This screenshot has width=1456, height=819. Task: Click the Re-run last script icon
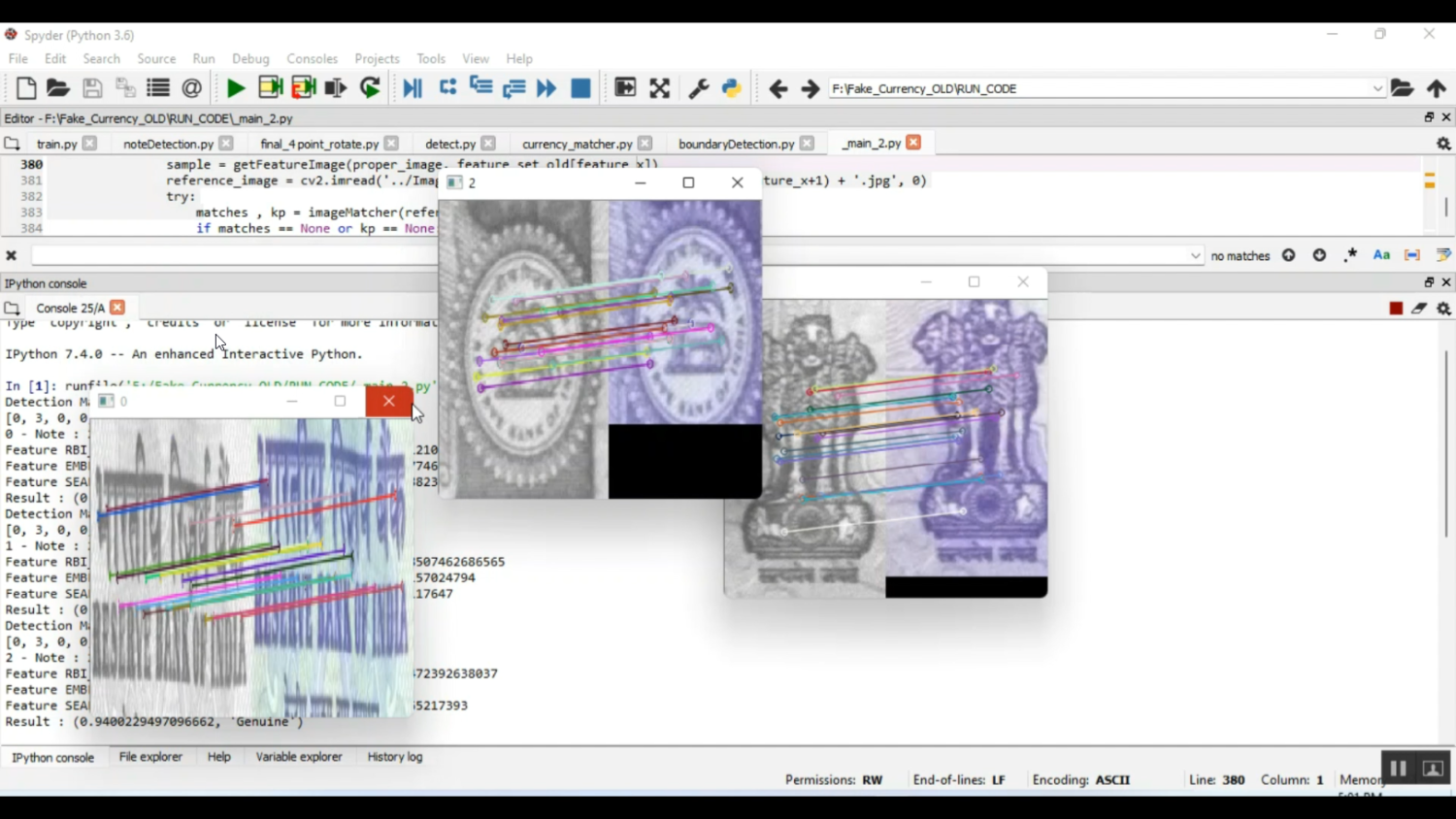pos(370,88)
